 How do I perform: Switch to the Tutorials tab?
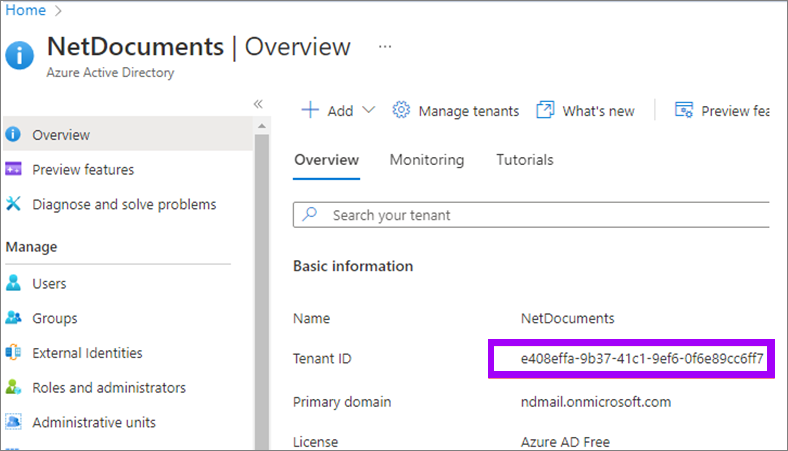(524, 160)
